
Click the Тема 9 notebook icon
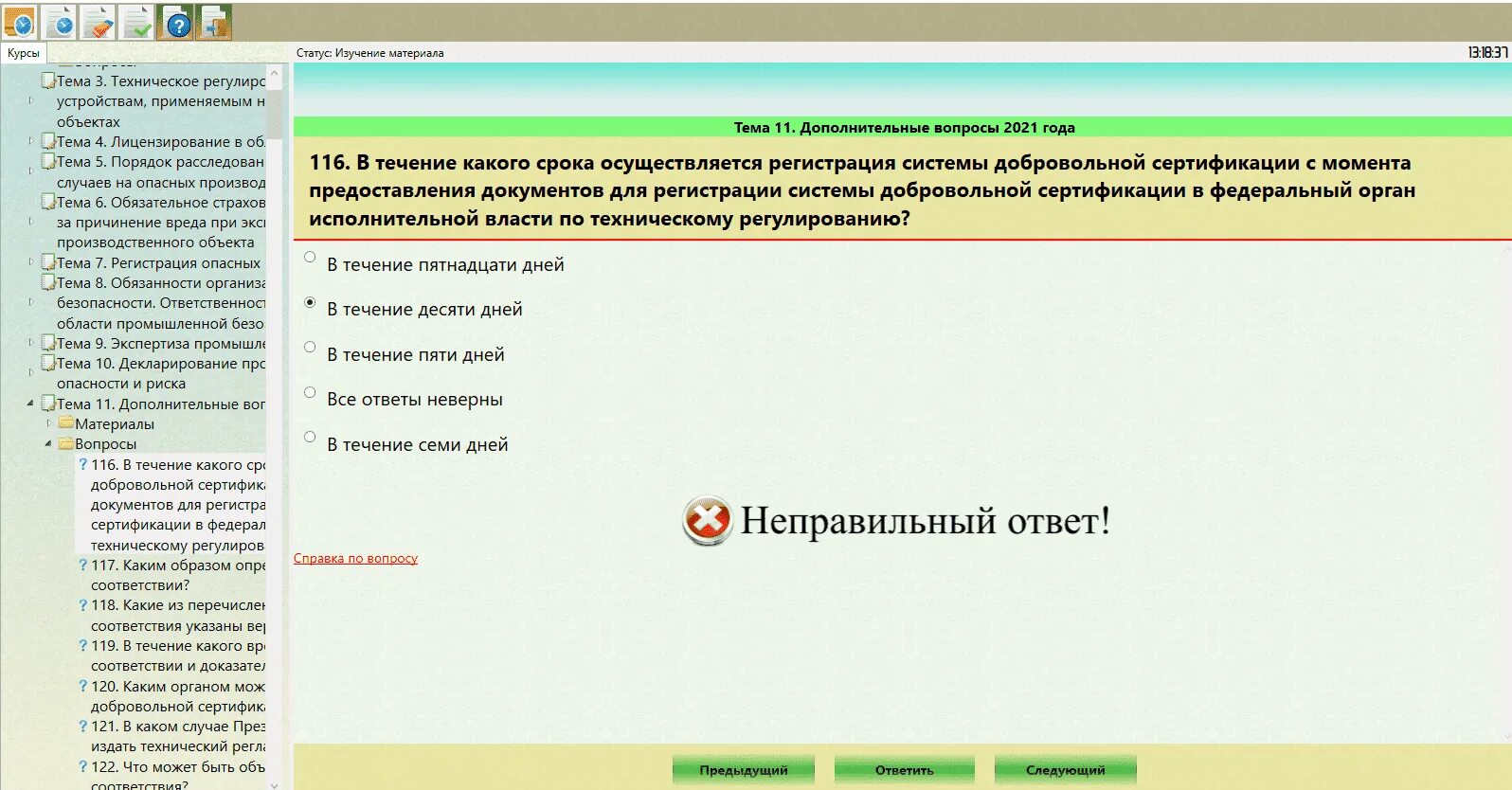[48, 344]
